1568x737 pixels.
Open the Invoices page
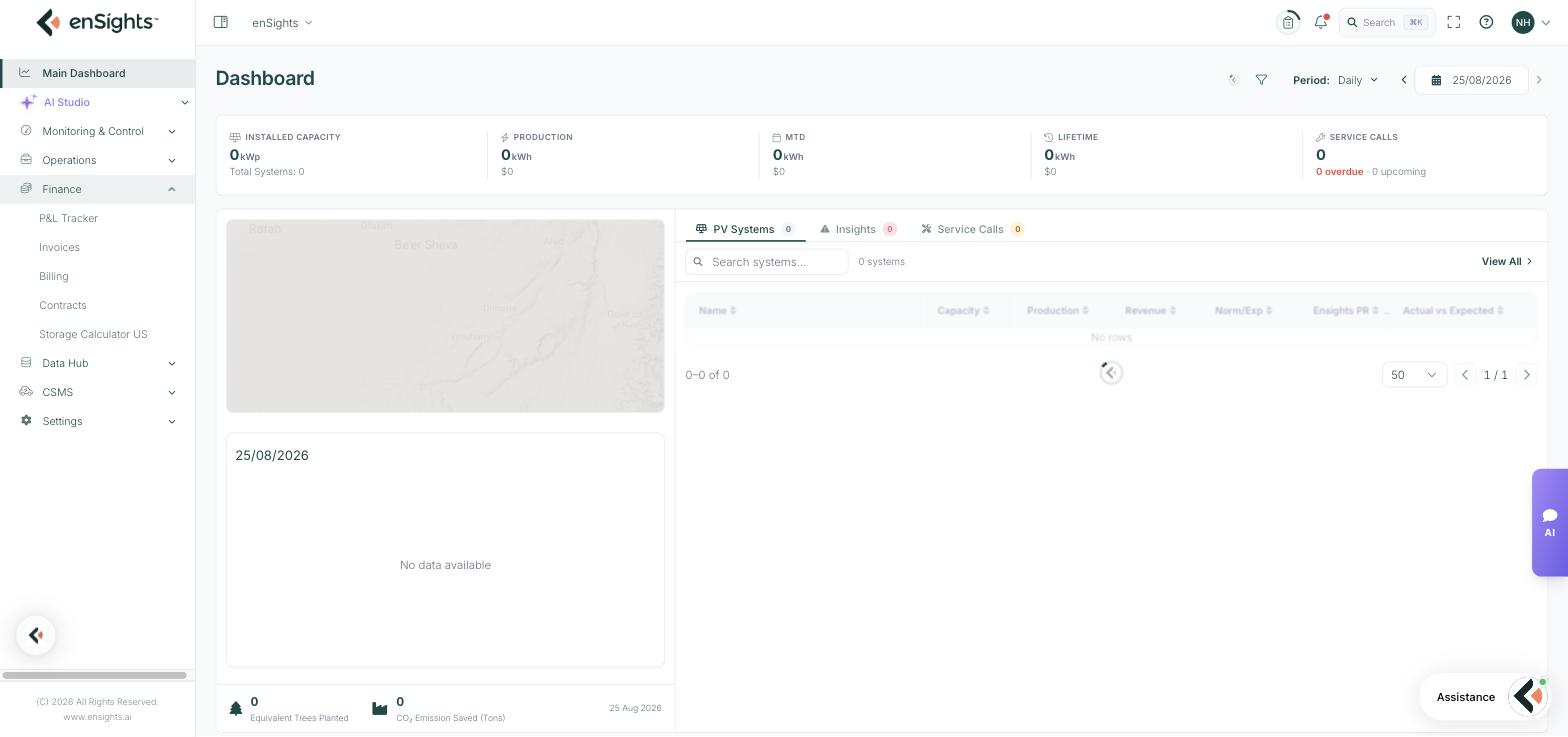point(59,247)
